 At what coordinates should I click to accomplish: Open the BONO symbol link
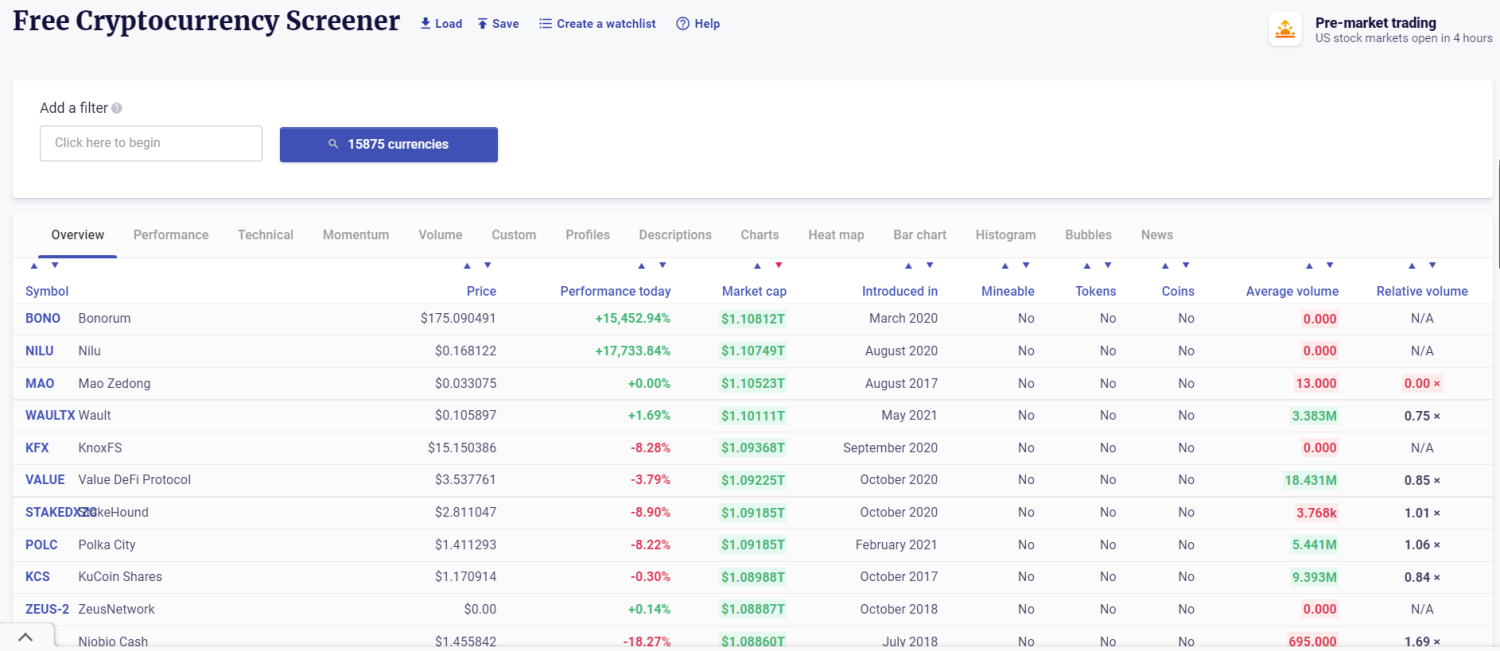(43, 318)
